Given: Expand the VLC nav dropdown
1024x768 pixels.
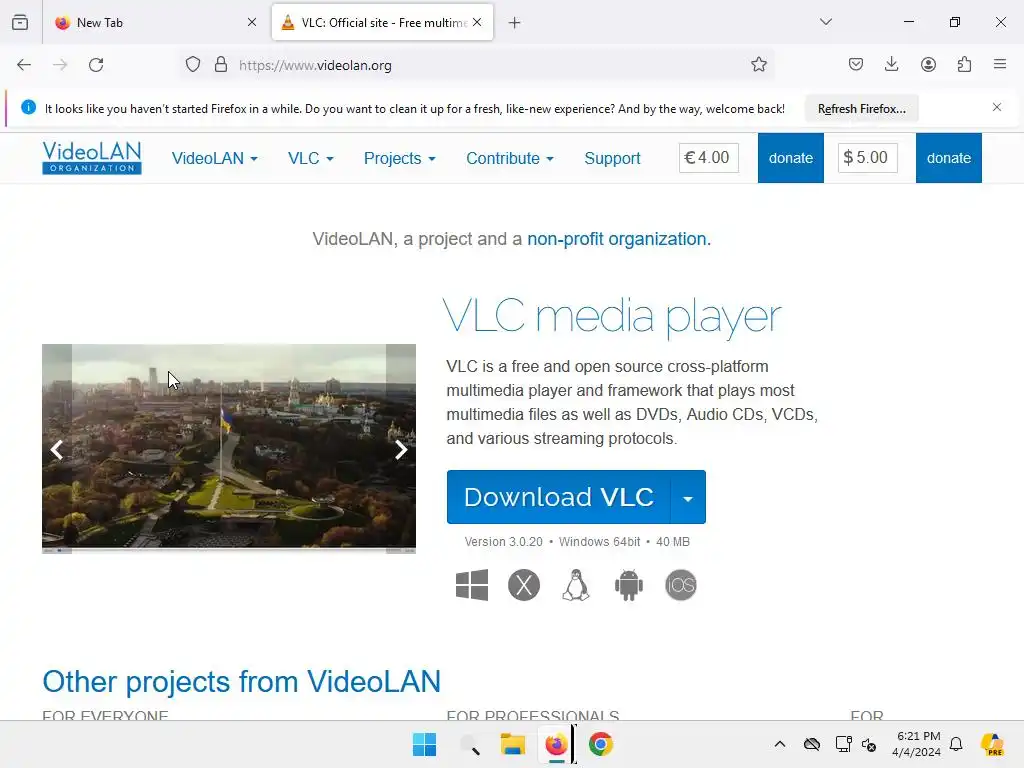Looking at the screenshot, I should (310, 159).
